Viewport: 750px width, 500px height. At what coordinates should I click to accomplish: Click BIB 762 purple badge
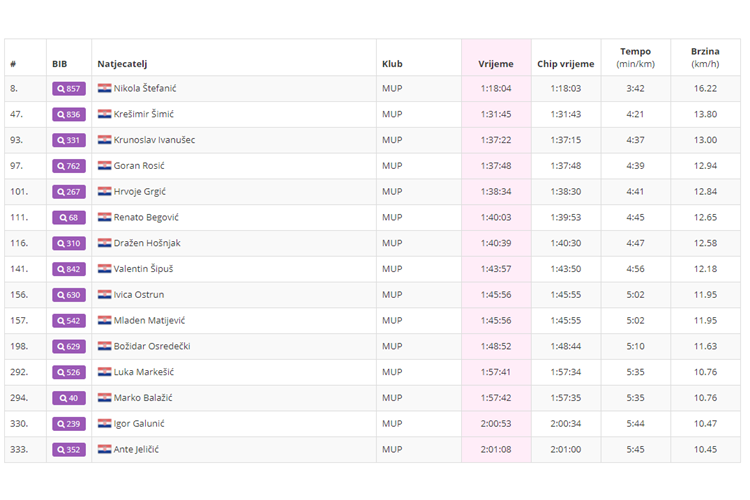[69, 166]
